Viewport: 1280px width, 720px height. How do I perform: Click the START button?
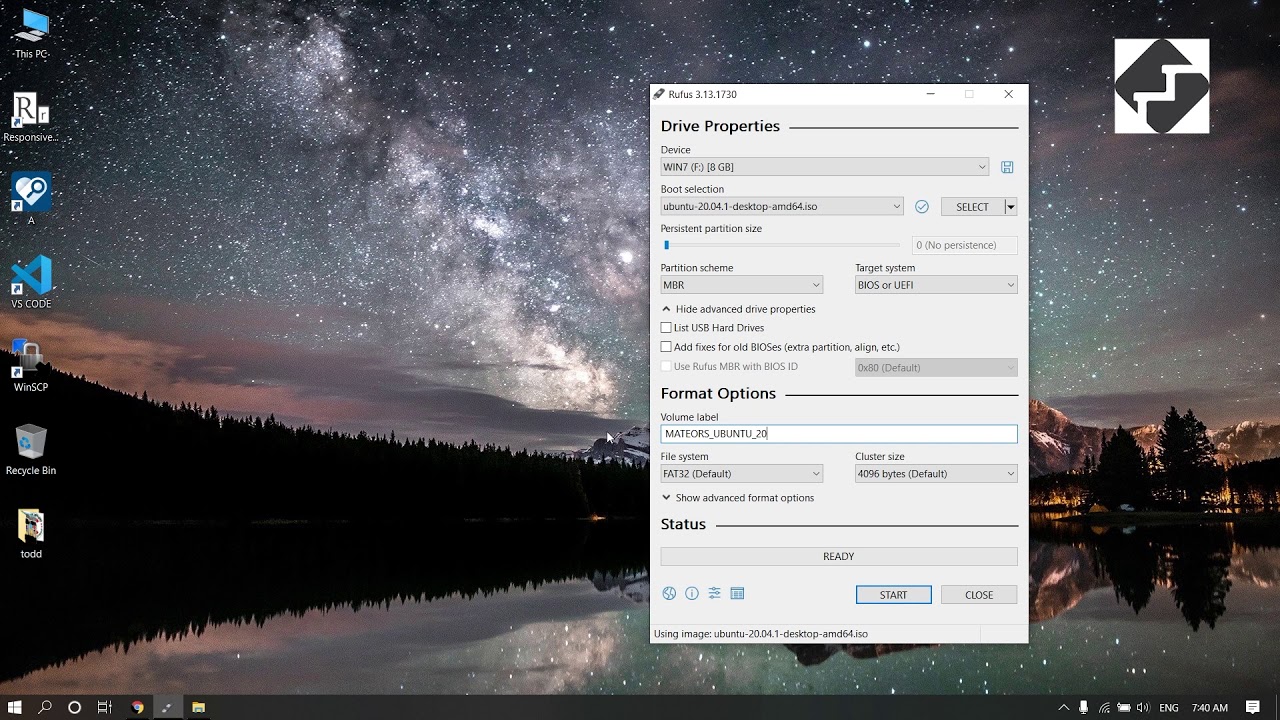(893, 595)
